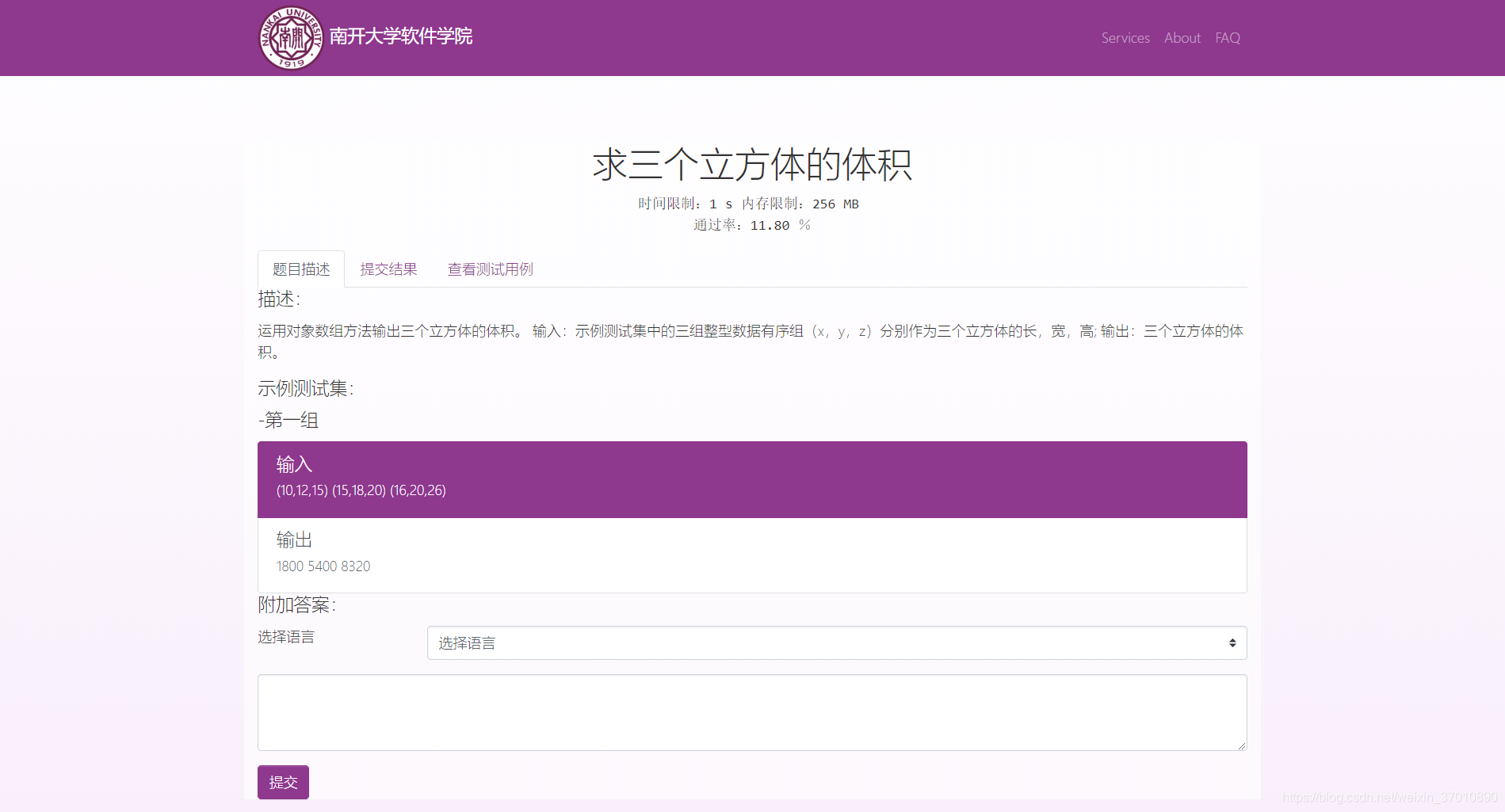Click the description paragraph starting 运用对象数组方法
This screenshot has height=812, width=1505.
click(751, 341)
